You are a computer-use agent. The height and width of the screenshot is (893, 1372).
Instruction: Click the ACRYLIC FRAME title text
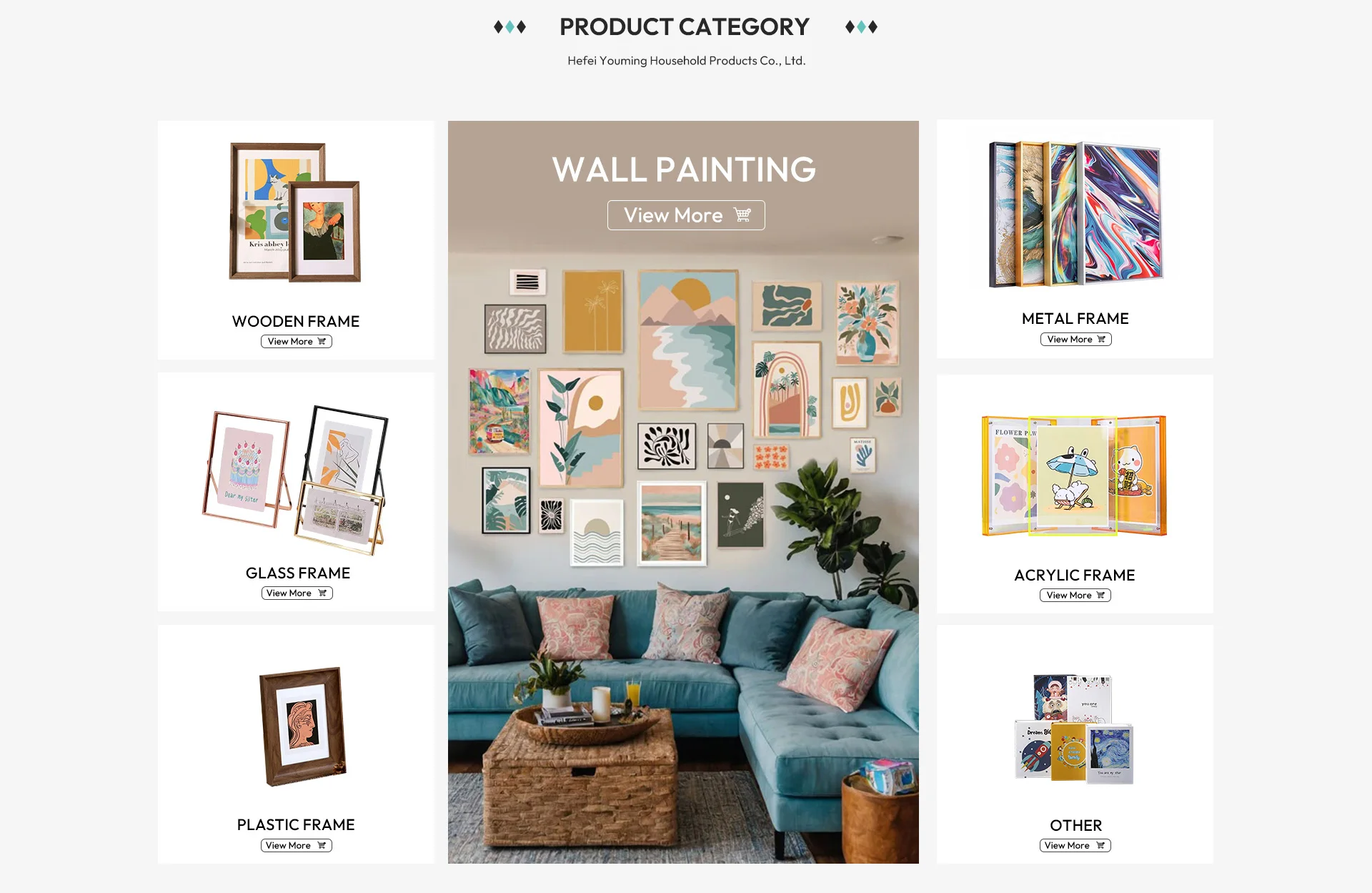[1075, 576]
